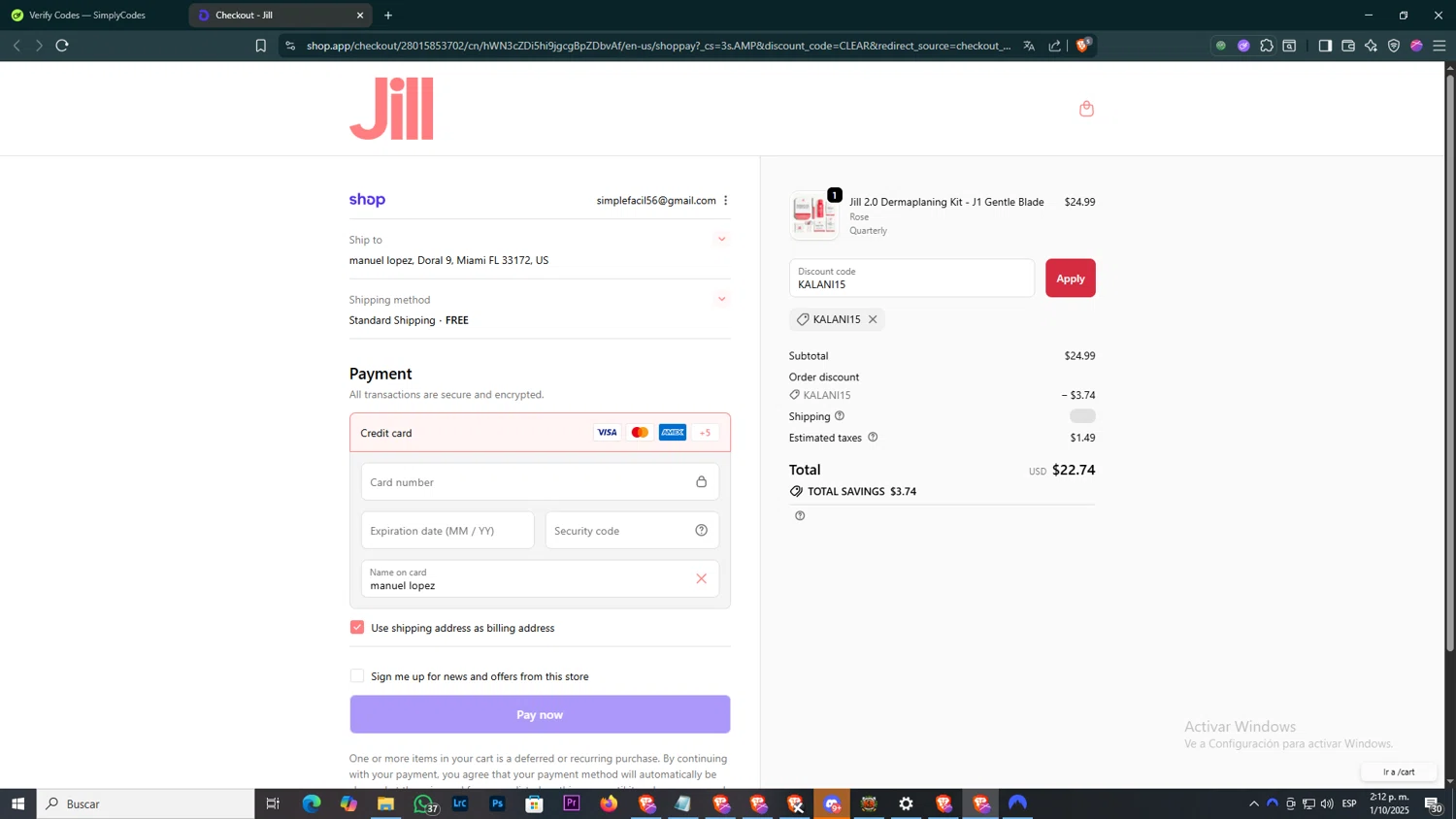Toggle the browser sidebar panel
The image size is (1456, 819).
(x=1325, y=46)
